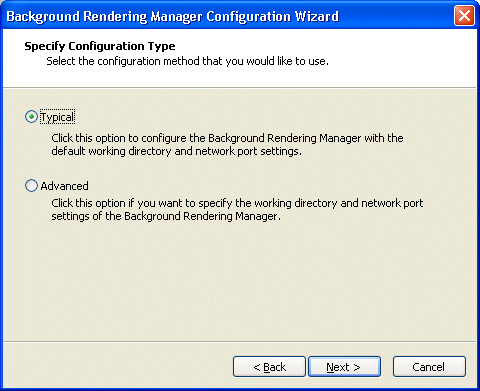Screen dimensions: 480x391
Task: Select the Typical radio button circle
Action: pos(31,117)
